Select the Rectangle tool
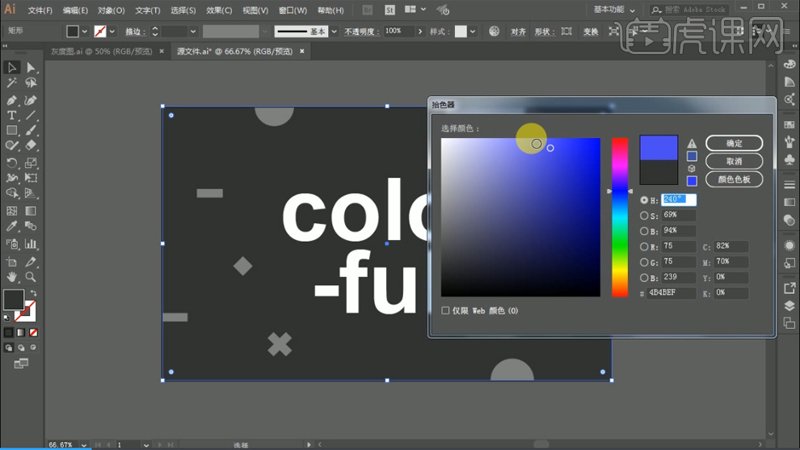800x450 pixels. [12, 131]
